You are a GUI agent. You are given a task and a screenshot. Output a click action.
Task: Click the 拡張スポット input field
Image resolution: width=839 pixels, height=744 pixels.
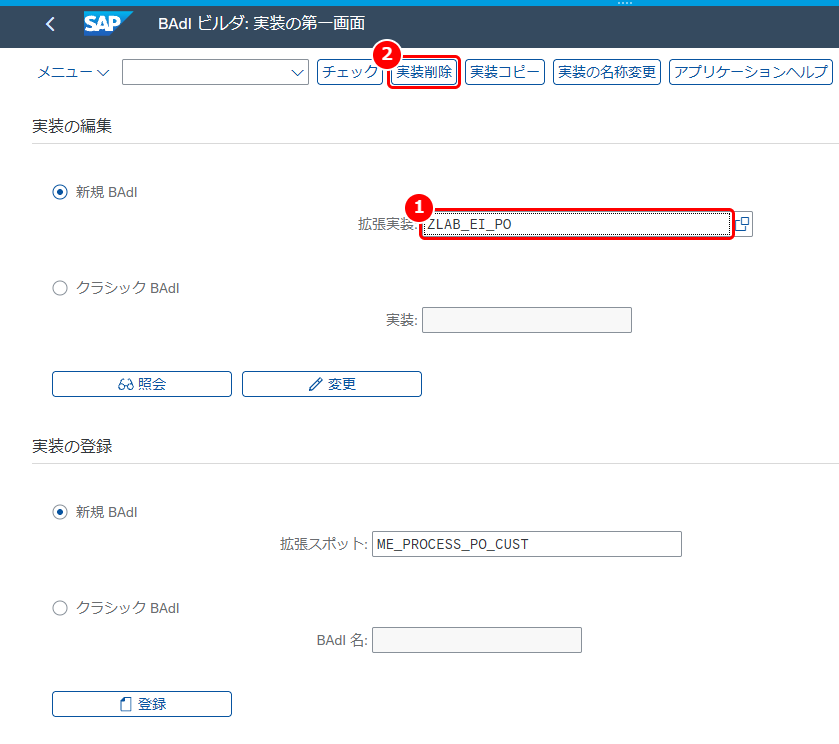(527, 544)
